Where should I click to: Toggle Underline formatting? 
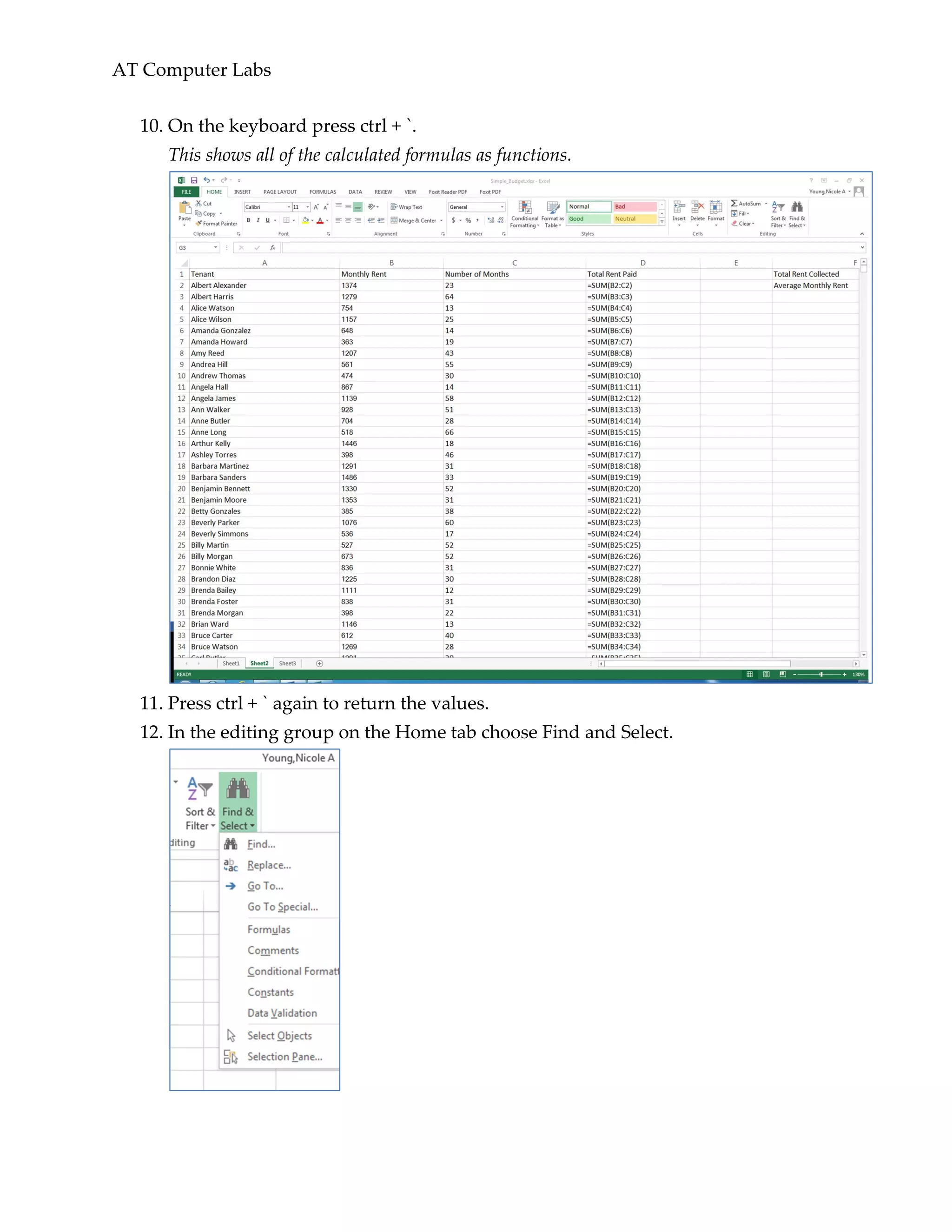coord(267,220)
